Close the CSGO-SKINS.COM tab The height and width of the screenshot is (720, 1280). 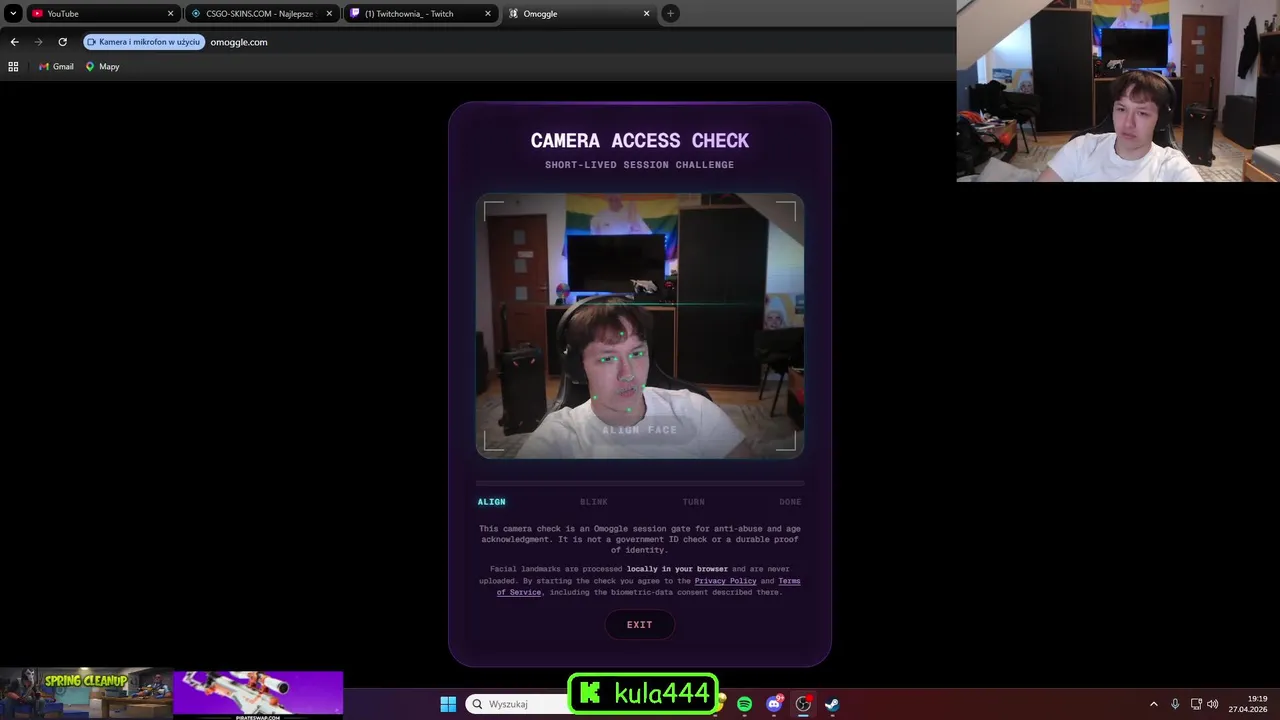329,14
